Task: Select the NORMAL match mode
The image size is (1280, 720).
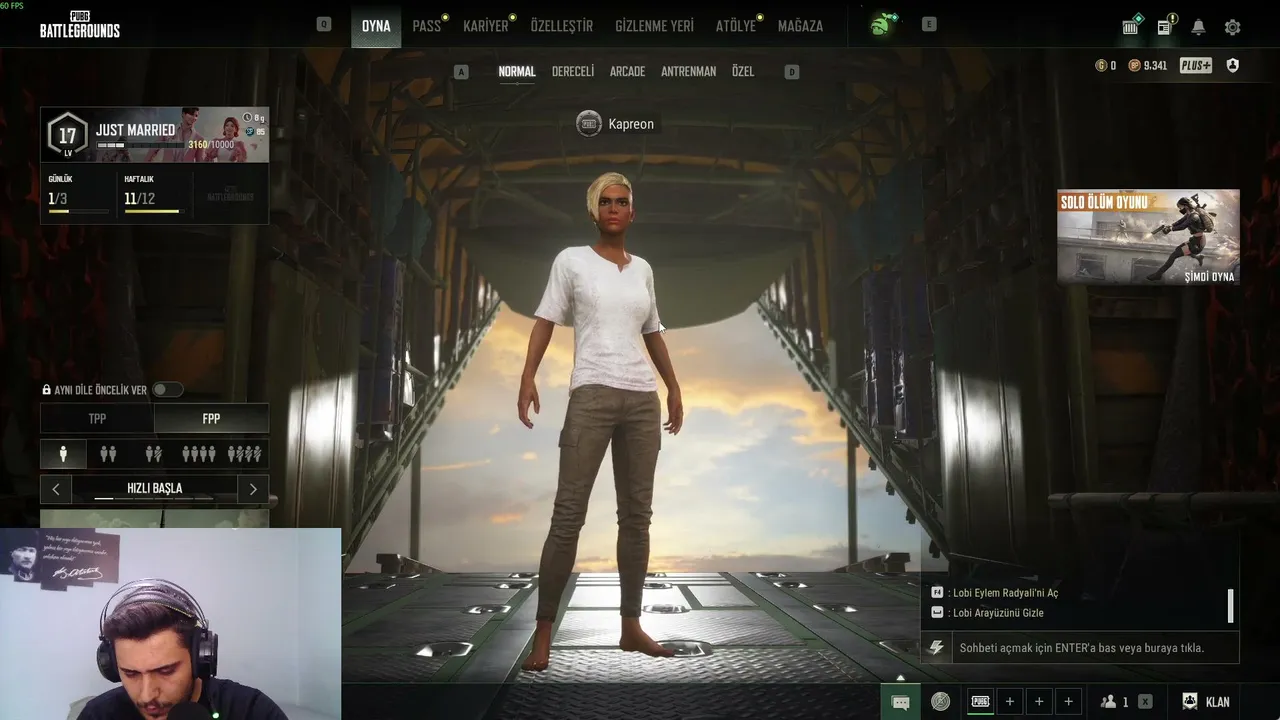Action: pos(517,72)
